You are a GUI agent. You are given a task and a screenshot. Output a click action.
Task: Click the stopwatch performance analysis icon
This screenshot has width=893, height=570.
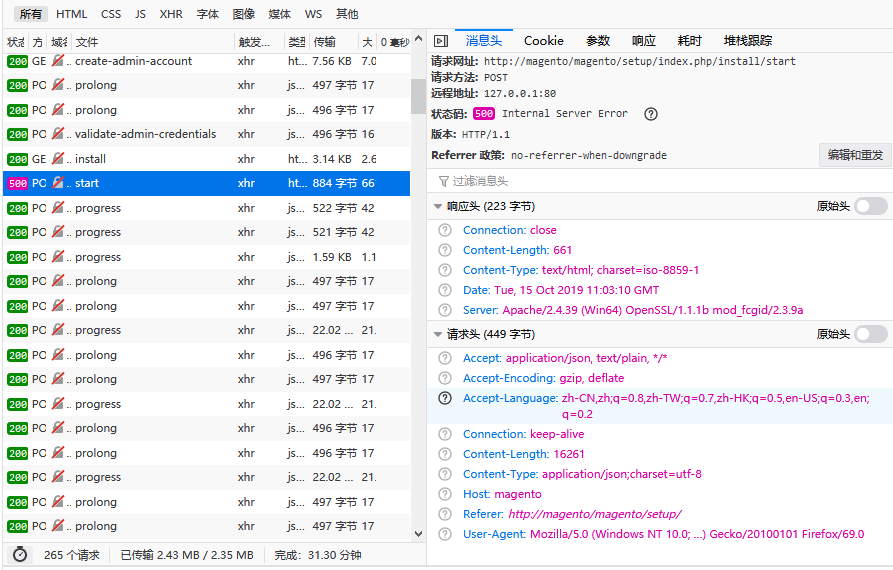click(20, 554)
